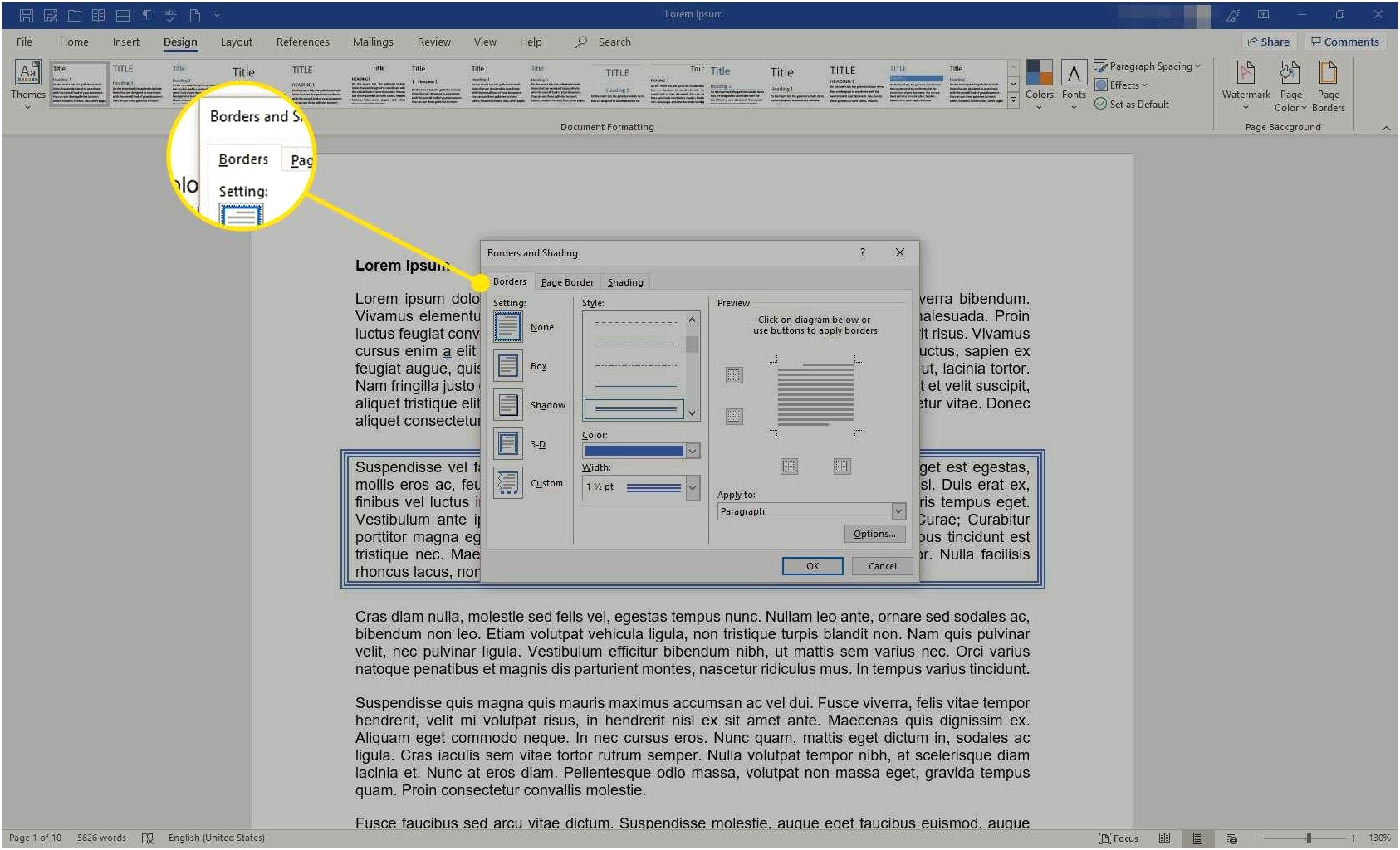Switch to Read Mode view icon
The width and height of the screenshot is (1400, 850).
1164,838
